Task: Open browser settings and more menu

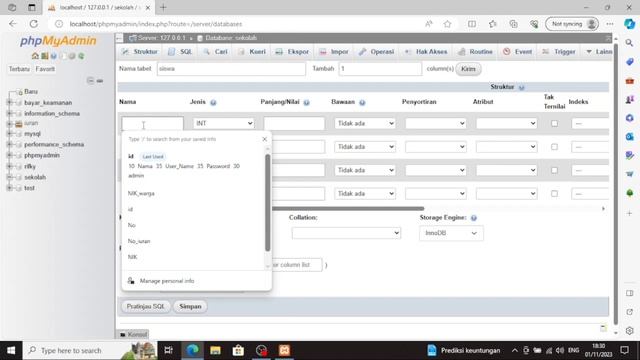Action: point(610,24)
